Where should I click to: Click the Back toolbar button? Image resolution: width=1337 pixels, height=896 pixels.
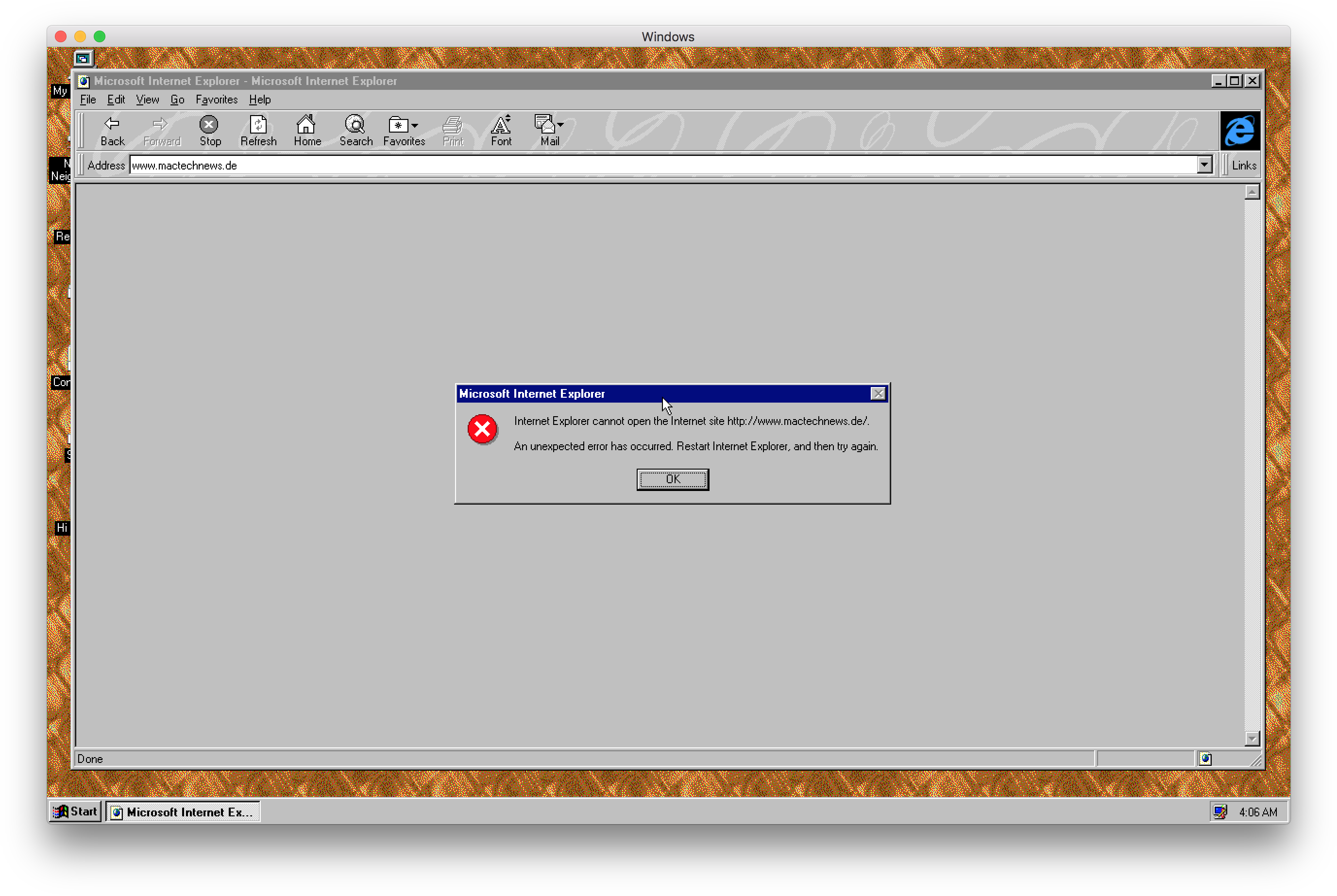112,131
